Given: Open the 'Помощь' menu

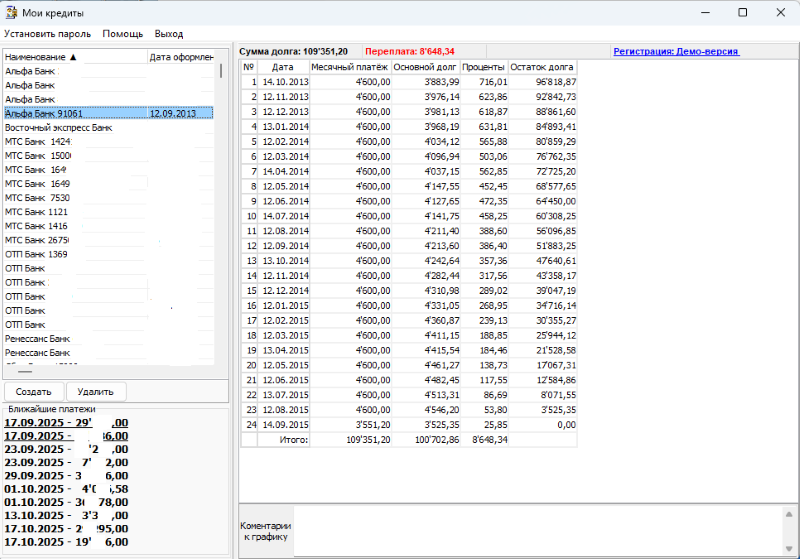Looking at the screenshot, I should pyautogui.click(x=123, y=33).
